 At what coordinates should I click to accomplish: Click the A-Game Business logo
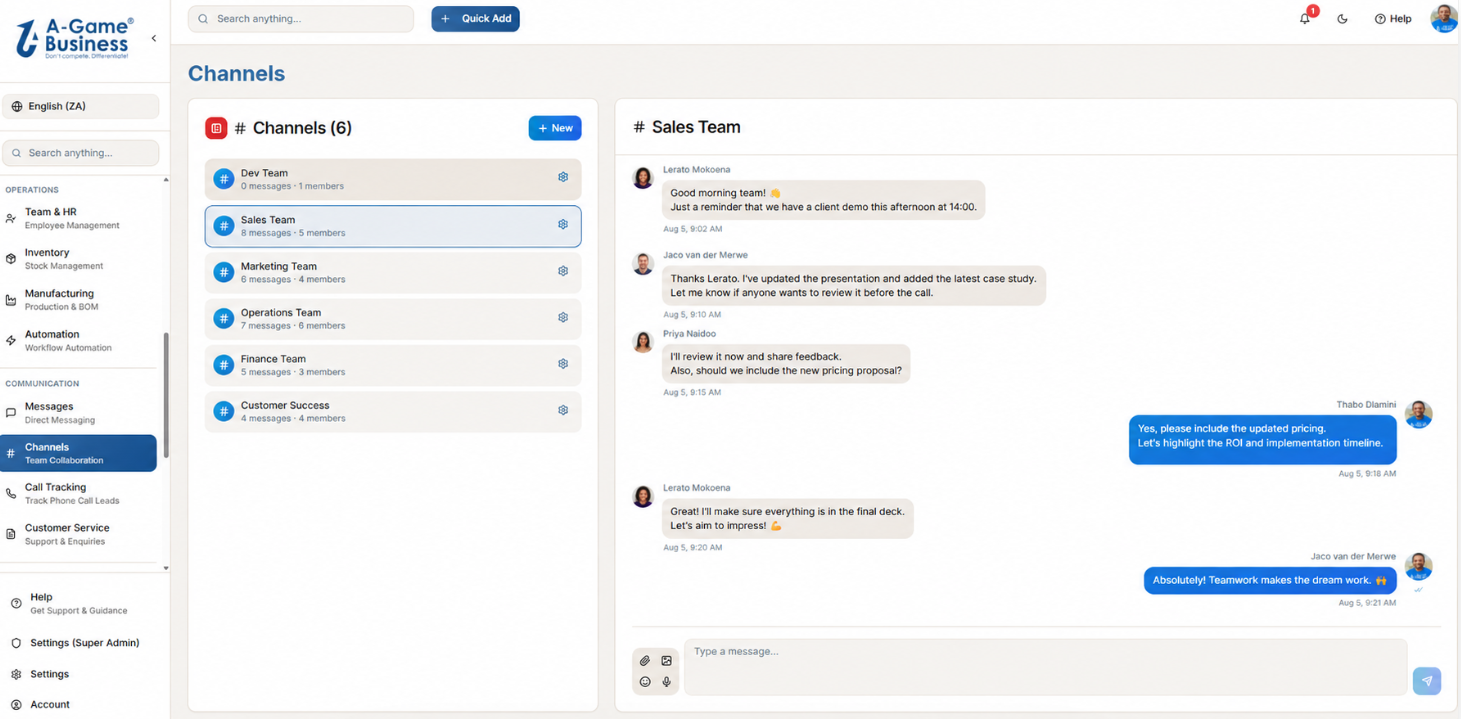74,38
